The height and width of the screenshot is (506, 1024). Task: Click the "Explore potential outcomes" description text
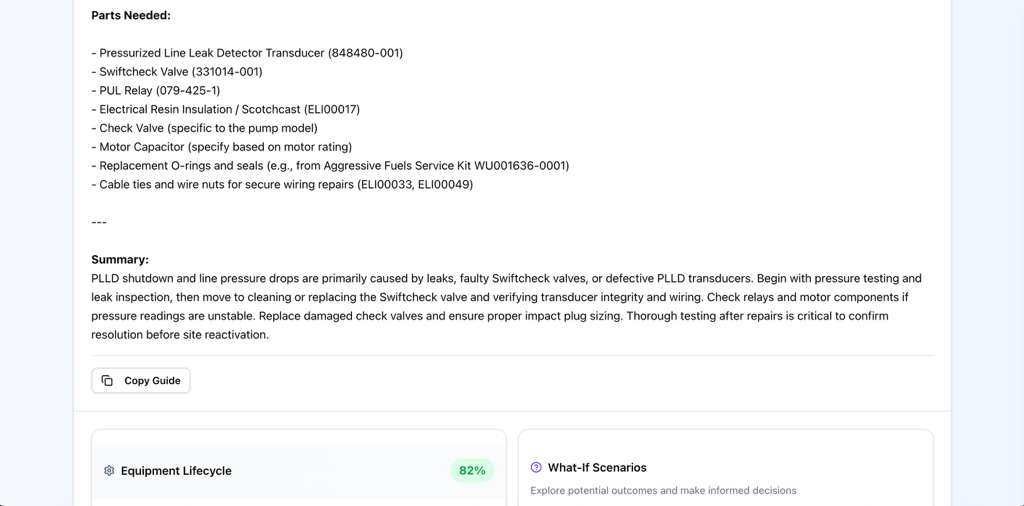[x=663, y=491]
